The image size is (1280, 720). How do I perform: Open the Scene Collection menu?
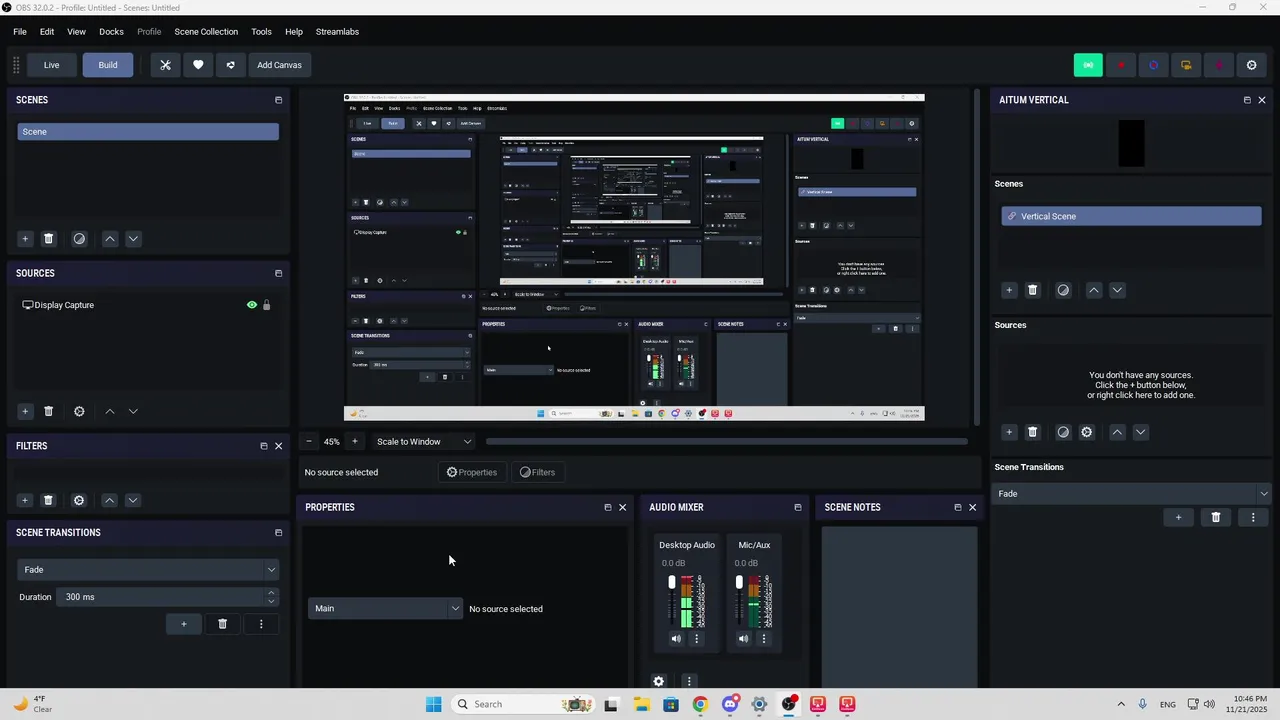pos(206,32)
